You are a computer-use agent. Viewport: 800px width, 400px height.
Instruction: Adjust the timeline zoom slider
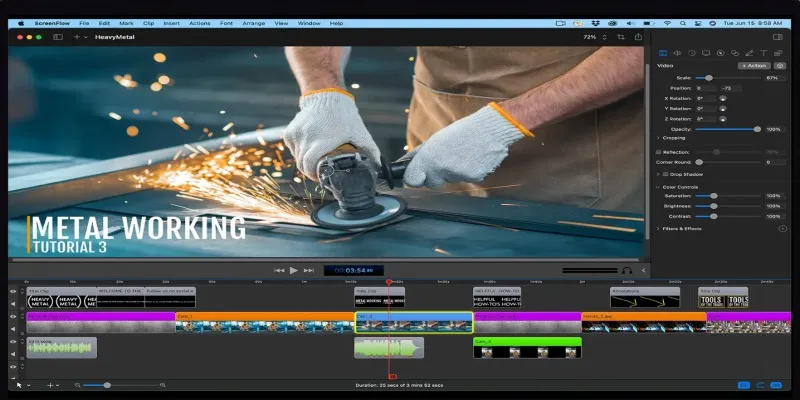pyautogui.click(x=121, y=385)
